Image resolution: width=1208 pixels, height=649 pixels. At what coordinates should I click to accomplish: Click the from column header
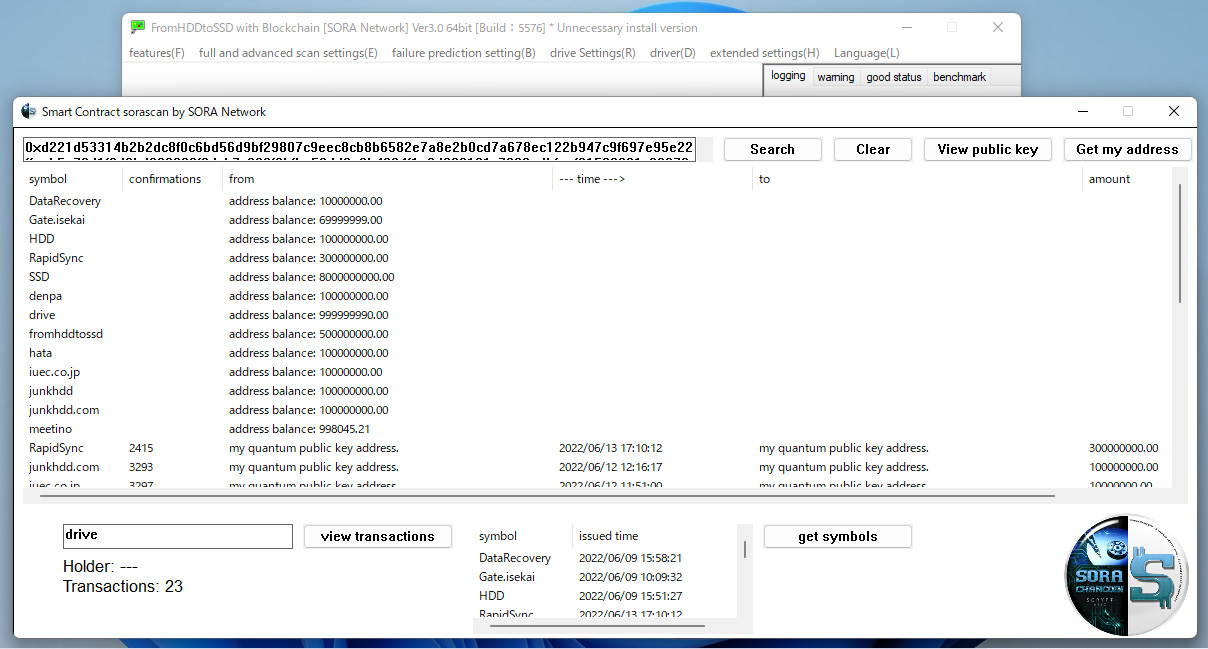click(387, 179)
